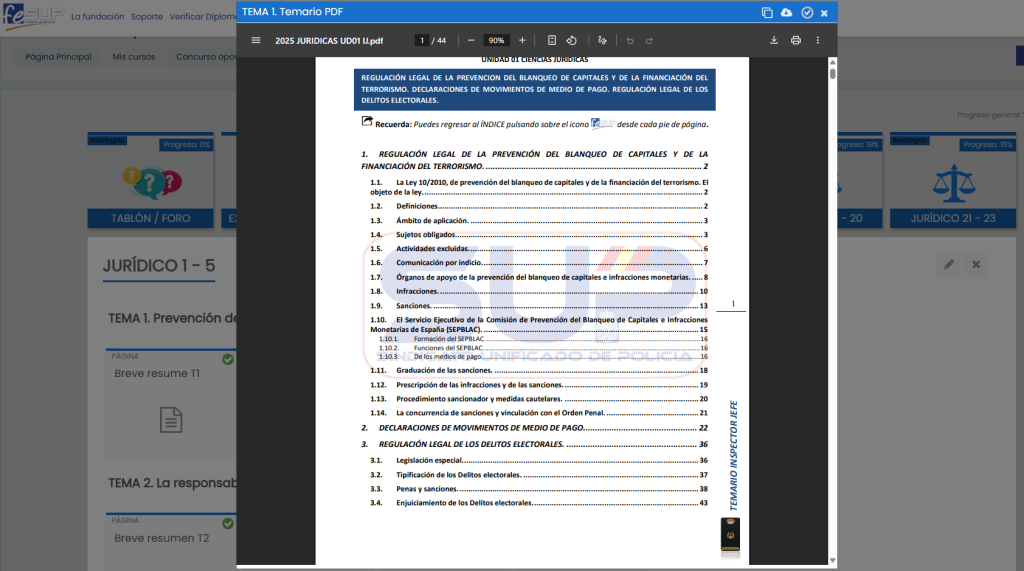Screen dimensions: 1024x571
Task: Click the PDF vertical scrollbar down arrow
Action: coord(832,560)
